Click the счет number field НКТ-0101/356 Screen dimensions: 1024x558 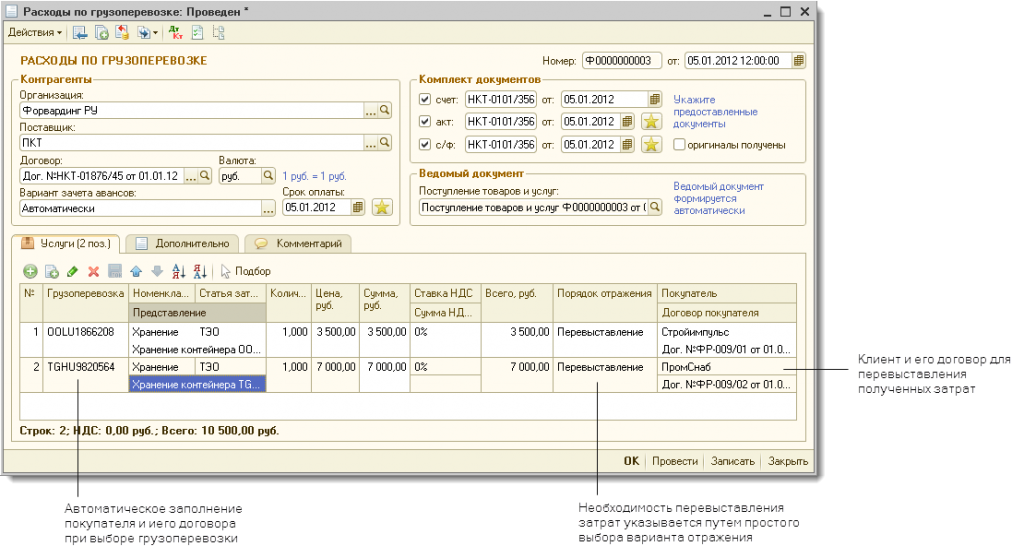tap(501, 99)
